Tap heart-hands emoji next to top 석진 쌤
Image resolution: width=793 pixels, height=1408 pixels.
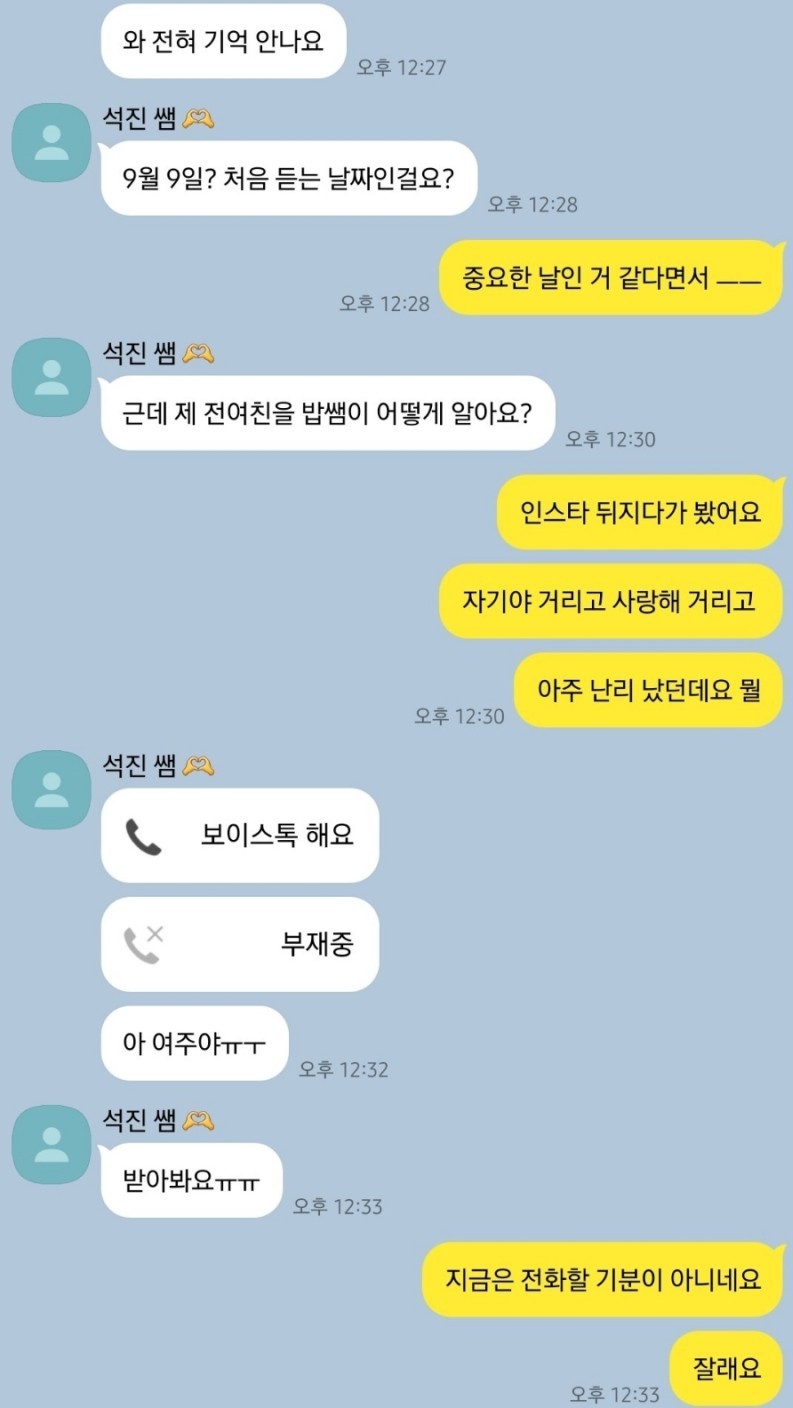[199, 120]
